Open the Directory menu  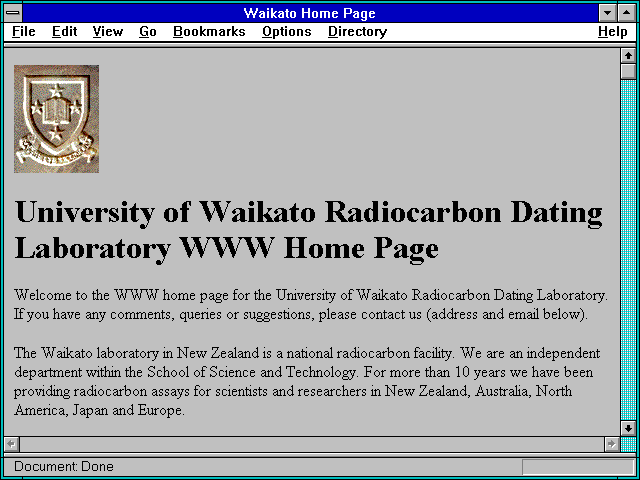(358, 32)
